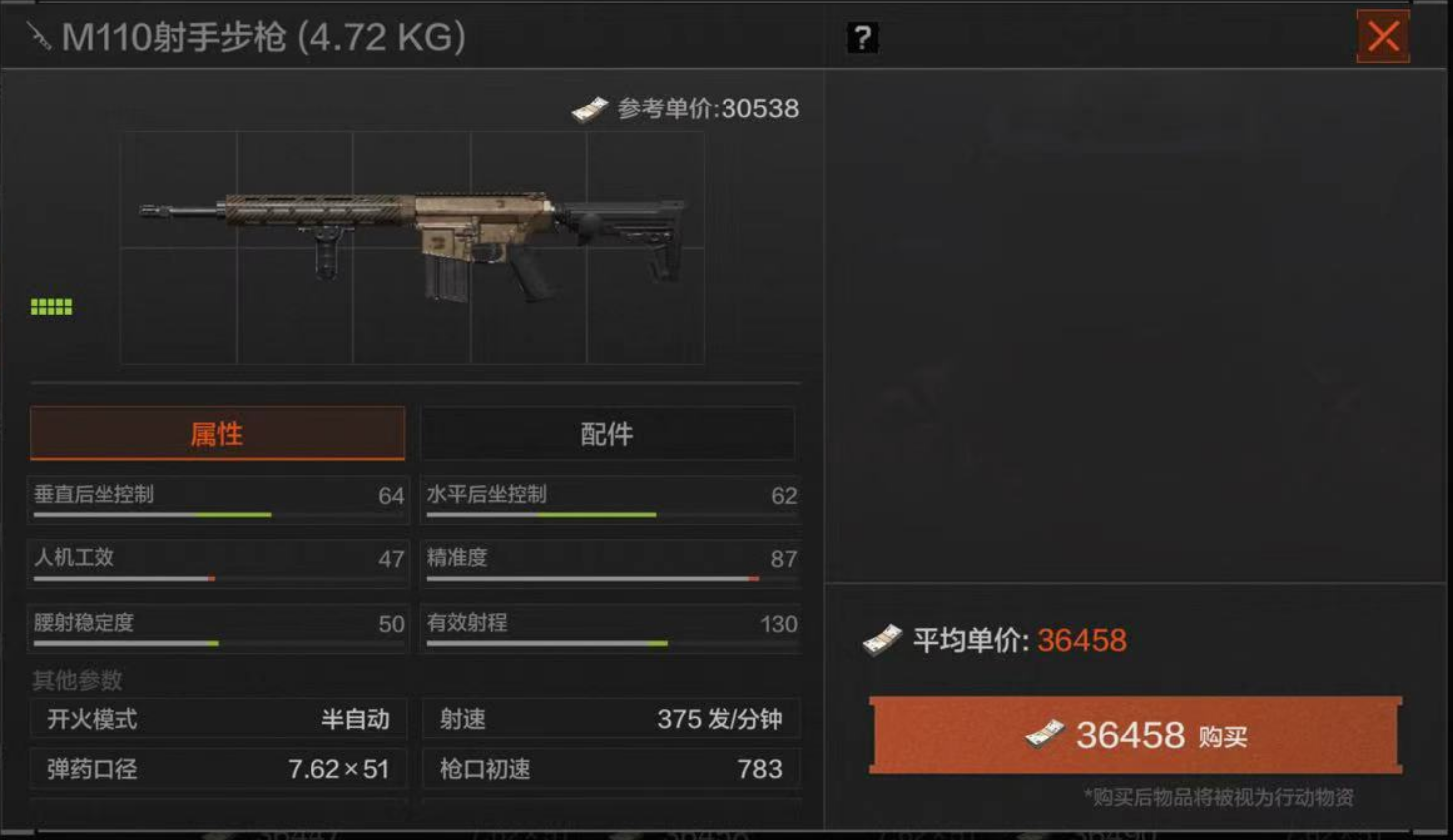Click the 弹药口径 7.62×51 row
This screenshot has height=840, width=1453.
point(217,769)
